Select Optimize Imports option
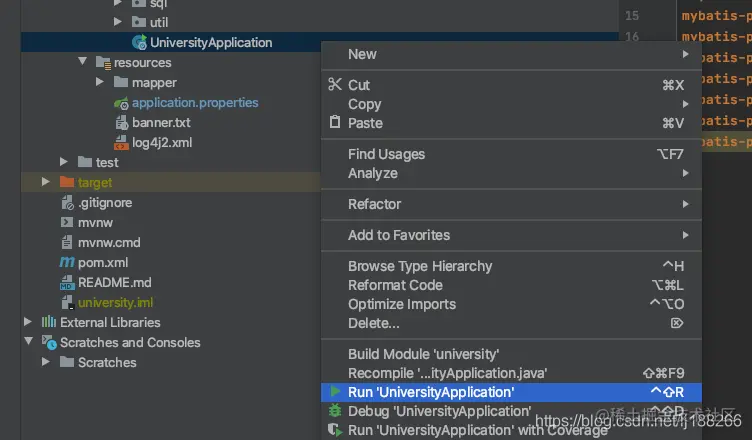The image size is (752, 440). point(401,304)
